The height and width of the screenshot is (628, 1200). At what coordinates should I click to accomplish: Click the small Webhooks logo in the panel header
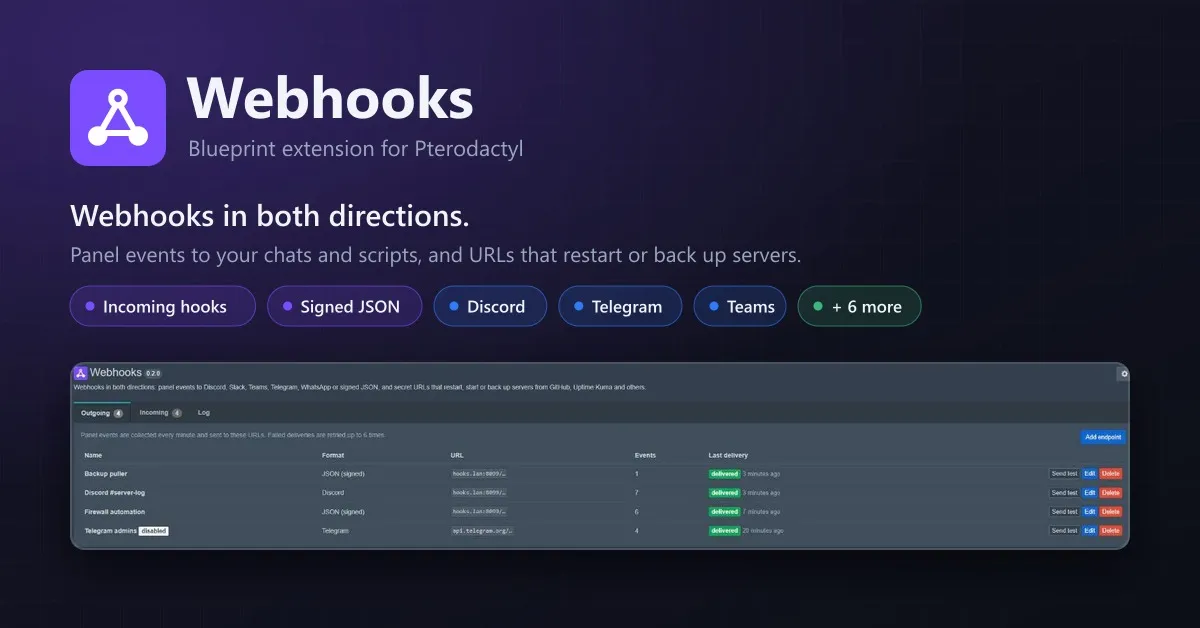click(81, 373)
